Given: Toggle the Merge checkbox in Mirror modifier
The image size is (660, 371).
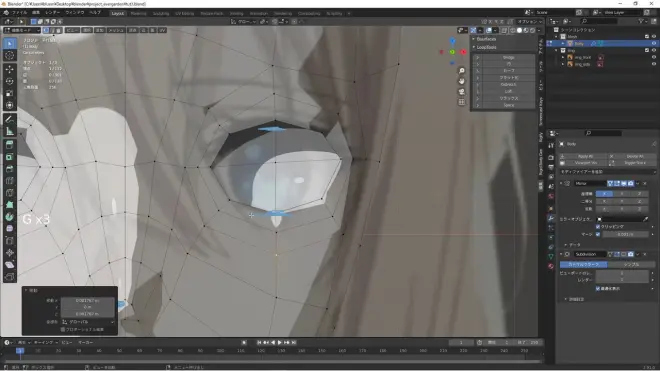Looking at the screenshot, I should click(598, 234).
